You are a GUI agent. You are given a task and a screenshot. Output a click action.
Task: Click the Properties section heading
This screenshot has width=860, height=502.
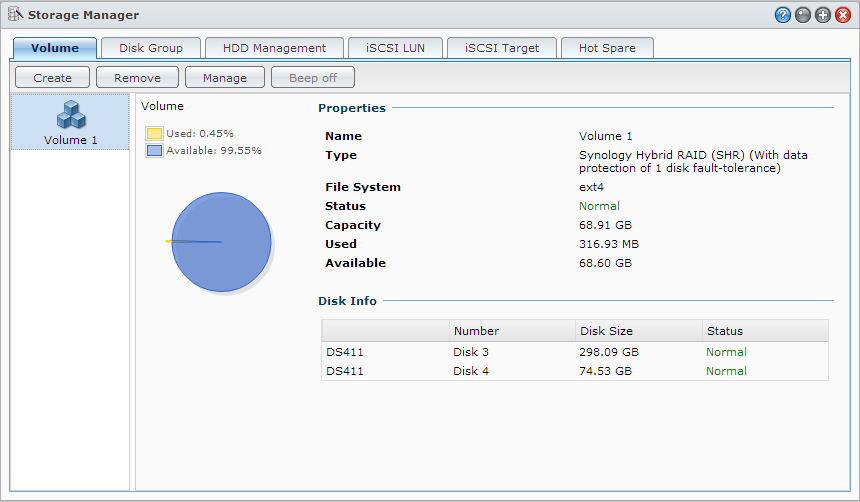tap(352, 108)
